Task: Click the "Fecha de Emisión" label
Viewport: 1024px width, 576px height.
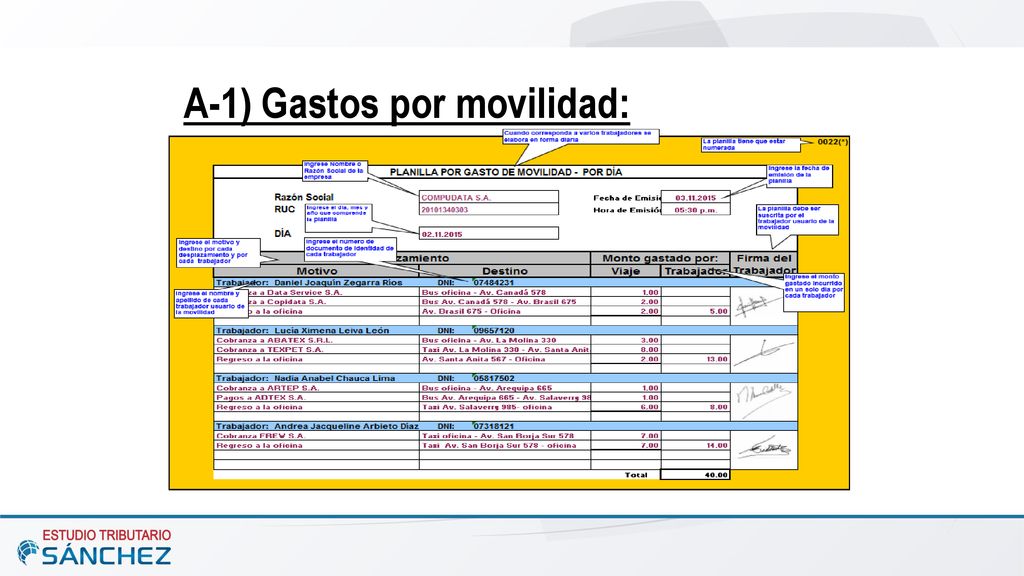Action: pos(627,198)
